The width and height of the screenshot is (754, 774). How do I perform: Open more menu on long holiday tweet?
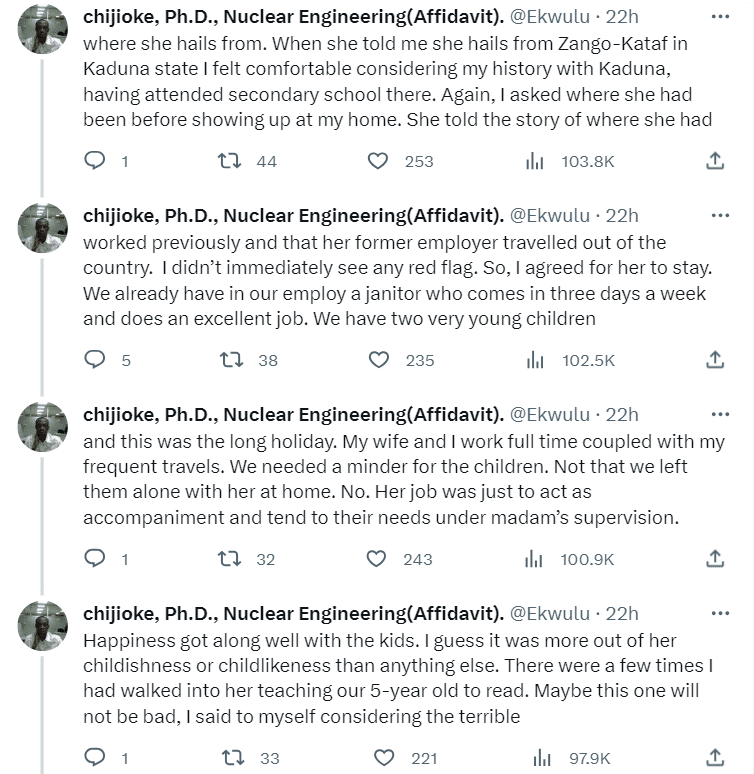(x=719, y=415)
